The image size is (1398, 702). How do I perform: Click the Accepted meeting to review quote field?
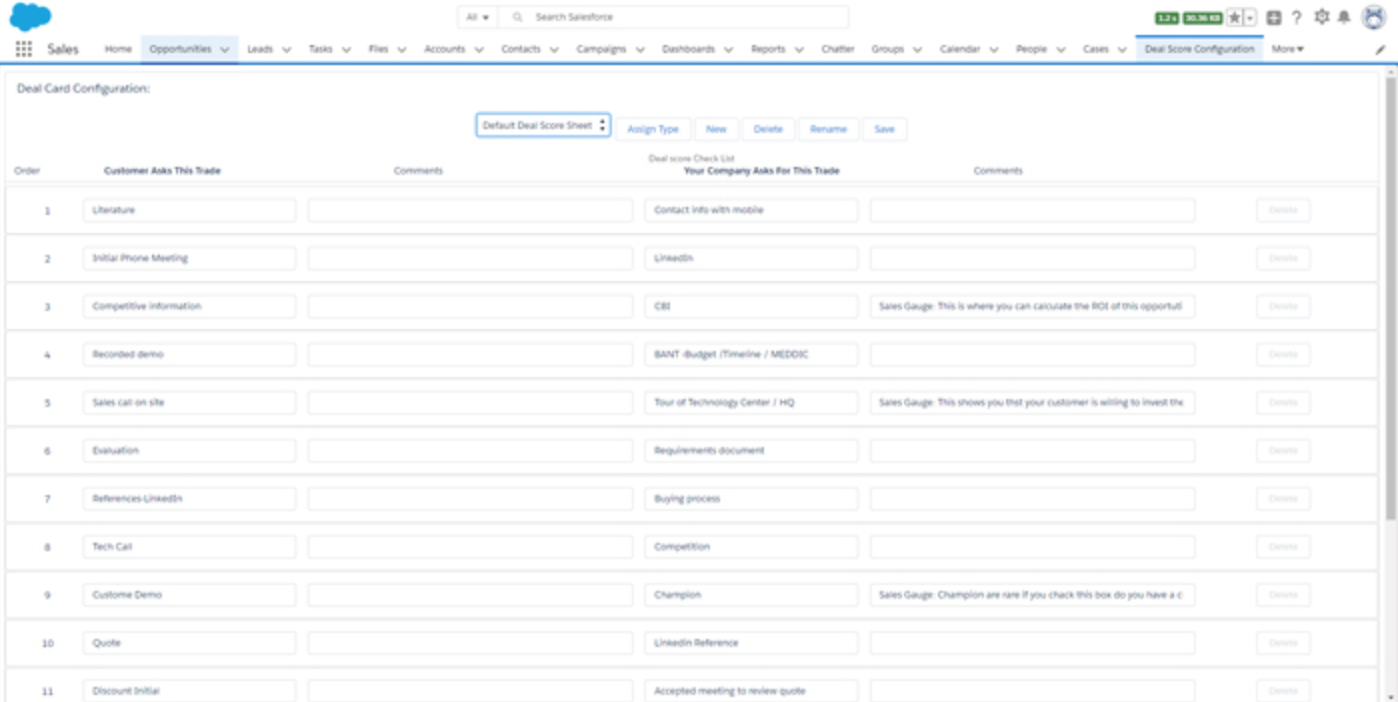click(x=751, y=691)
